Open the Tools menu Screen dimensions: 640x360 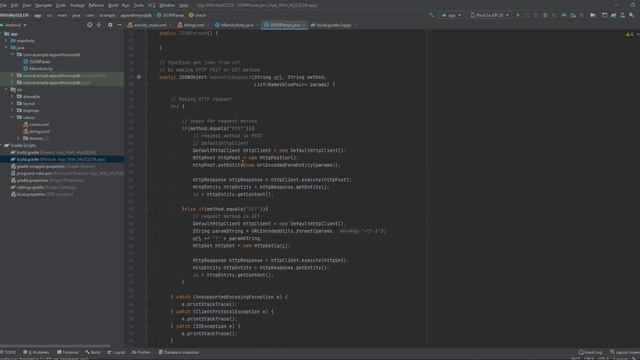[139, 5]
